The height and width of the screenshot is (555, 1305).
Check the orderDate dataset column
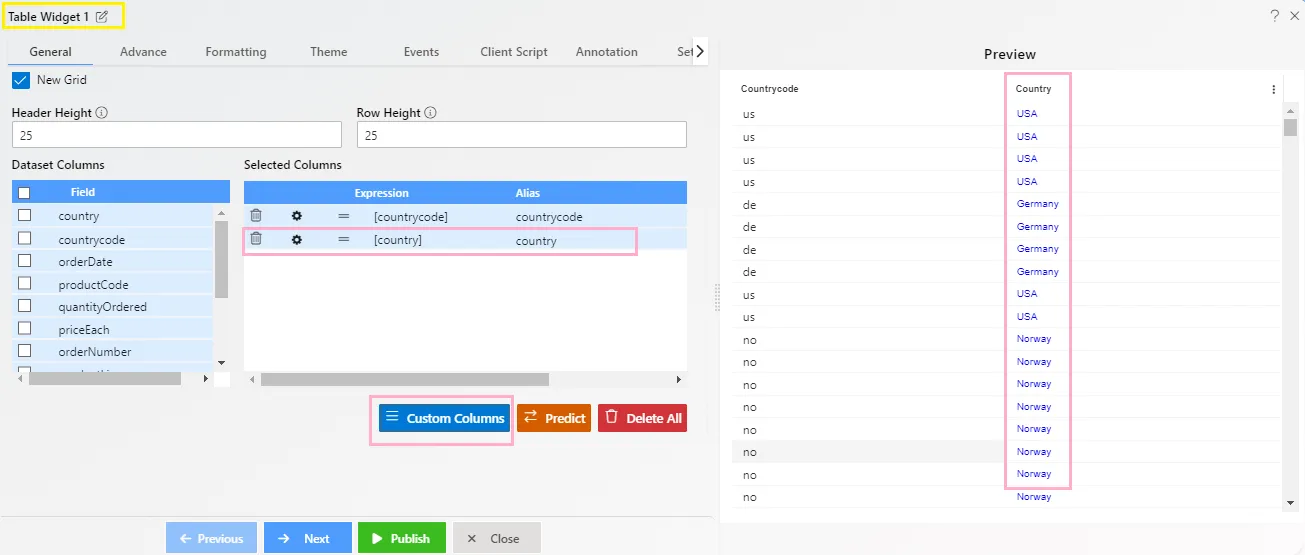[24, 261]
